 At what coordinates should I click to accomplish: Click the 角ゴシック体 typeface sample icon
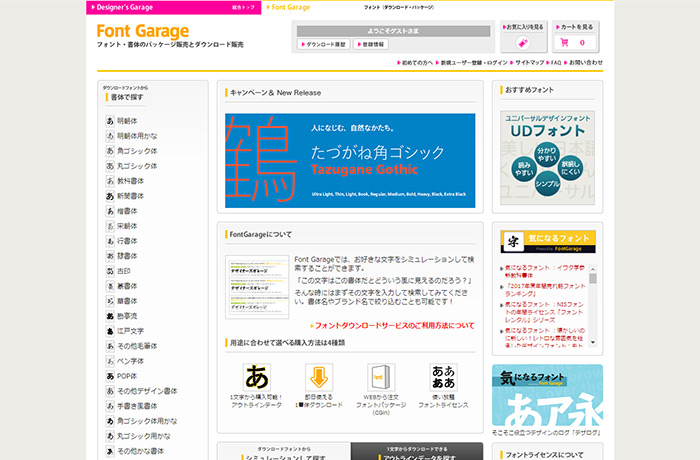(110, 151)
